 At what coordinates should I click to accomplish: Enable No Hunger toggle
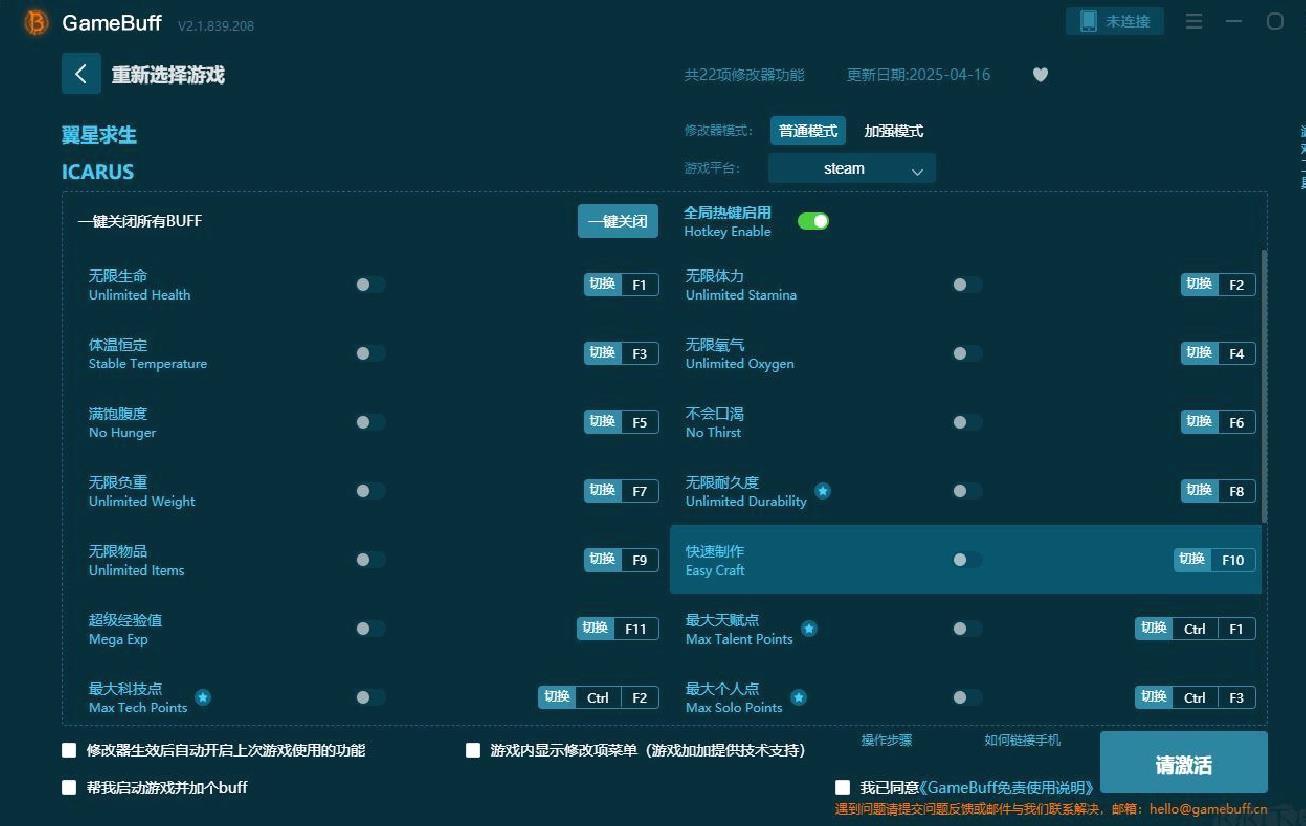(x=370, y=422)
